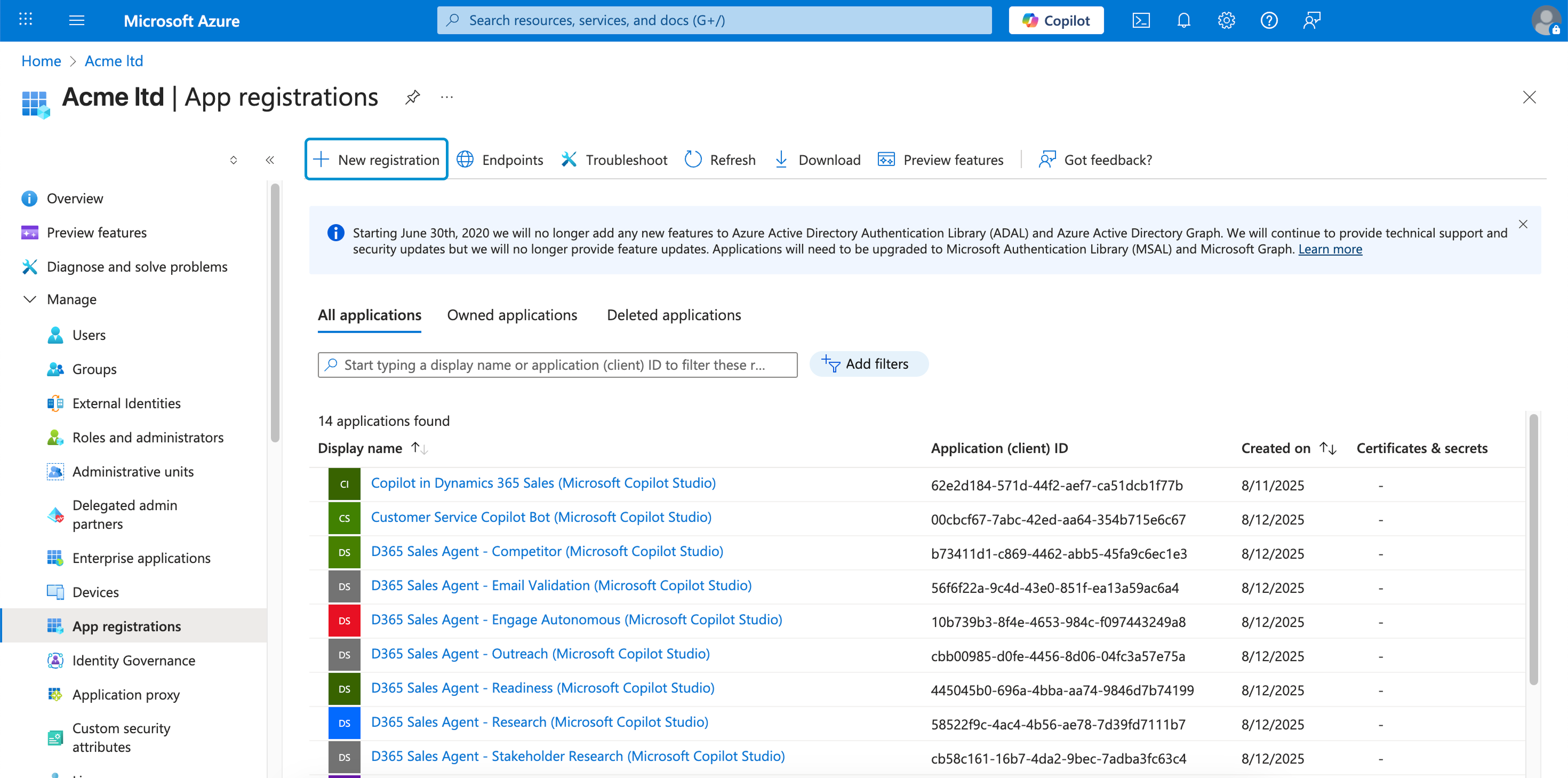Click the red DS icon for Engage Autonomous
The width and height of the screenshot is (1568, 778).
point(344,621)
